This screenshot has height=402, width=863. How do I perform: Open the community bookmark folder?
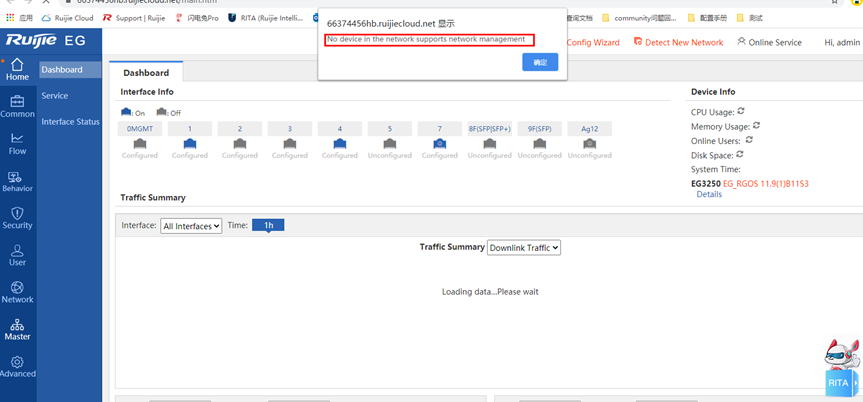coord(640,18)
